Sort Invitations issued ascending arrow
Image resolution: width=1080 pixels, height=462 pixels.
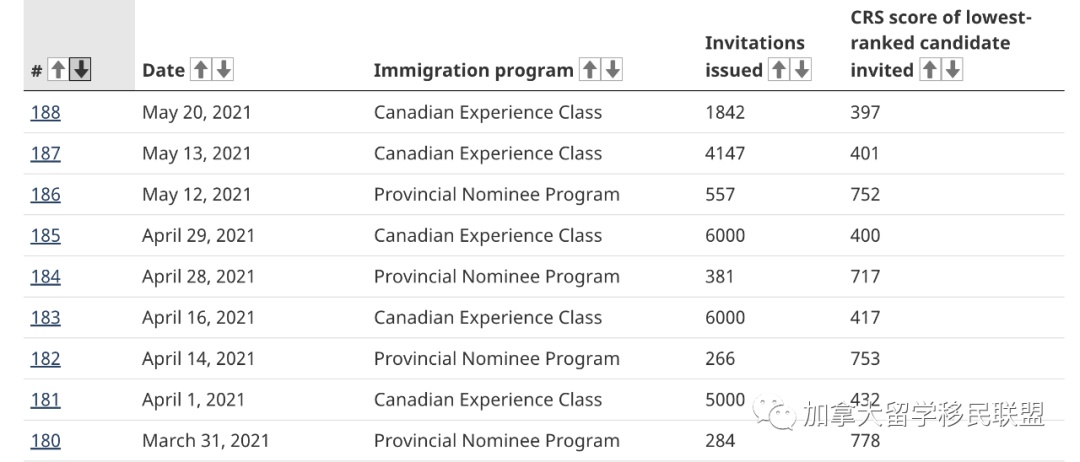click(x=778, y=70)
